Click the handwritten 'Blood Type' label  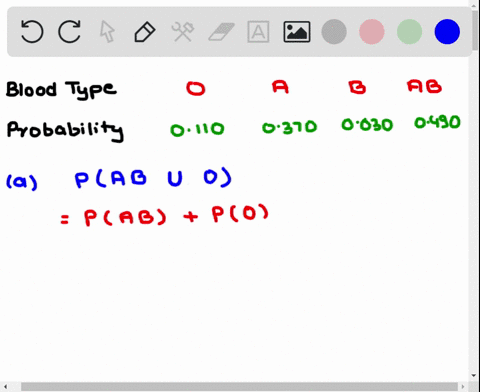pos(61,90)
